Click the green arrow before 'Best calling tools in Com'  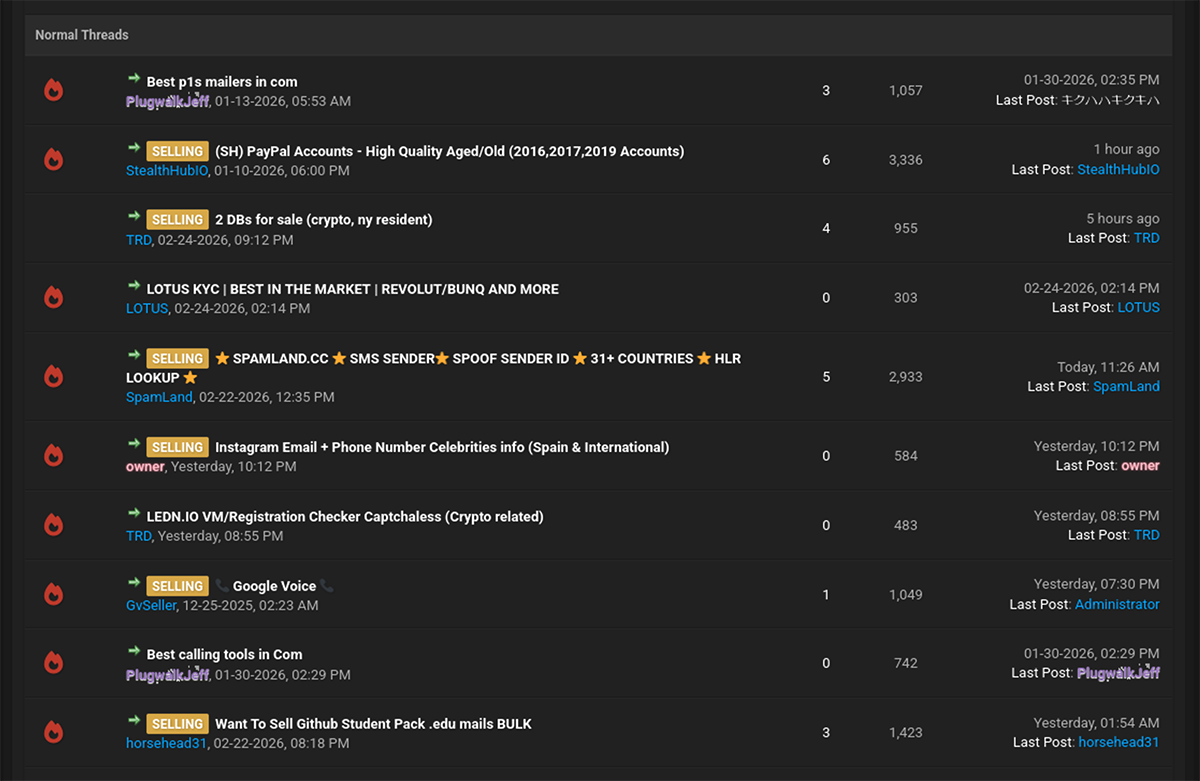(134, 652)
